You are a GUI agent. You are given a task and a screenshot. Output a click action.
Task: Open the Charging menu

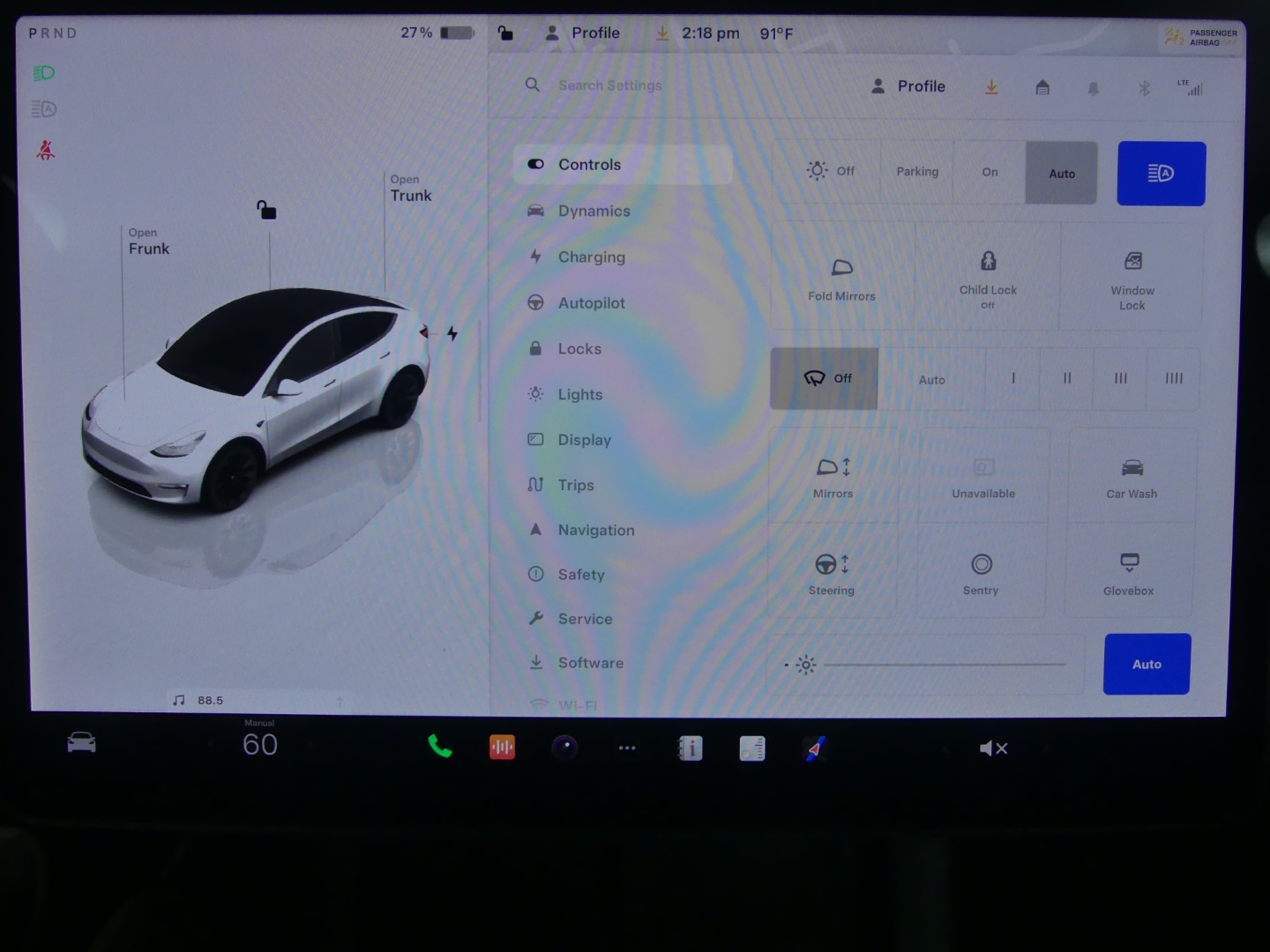point(576,257)
